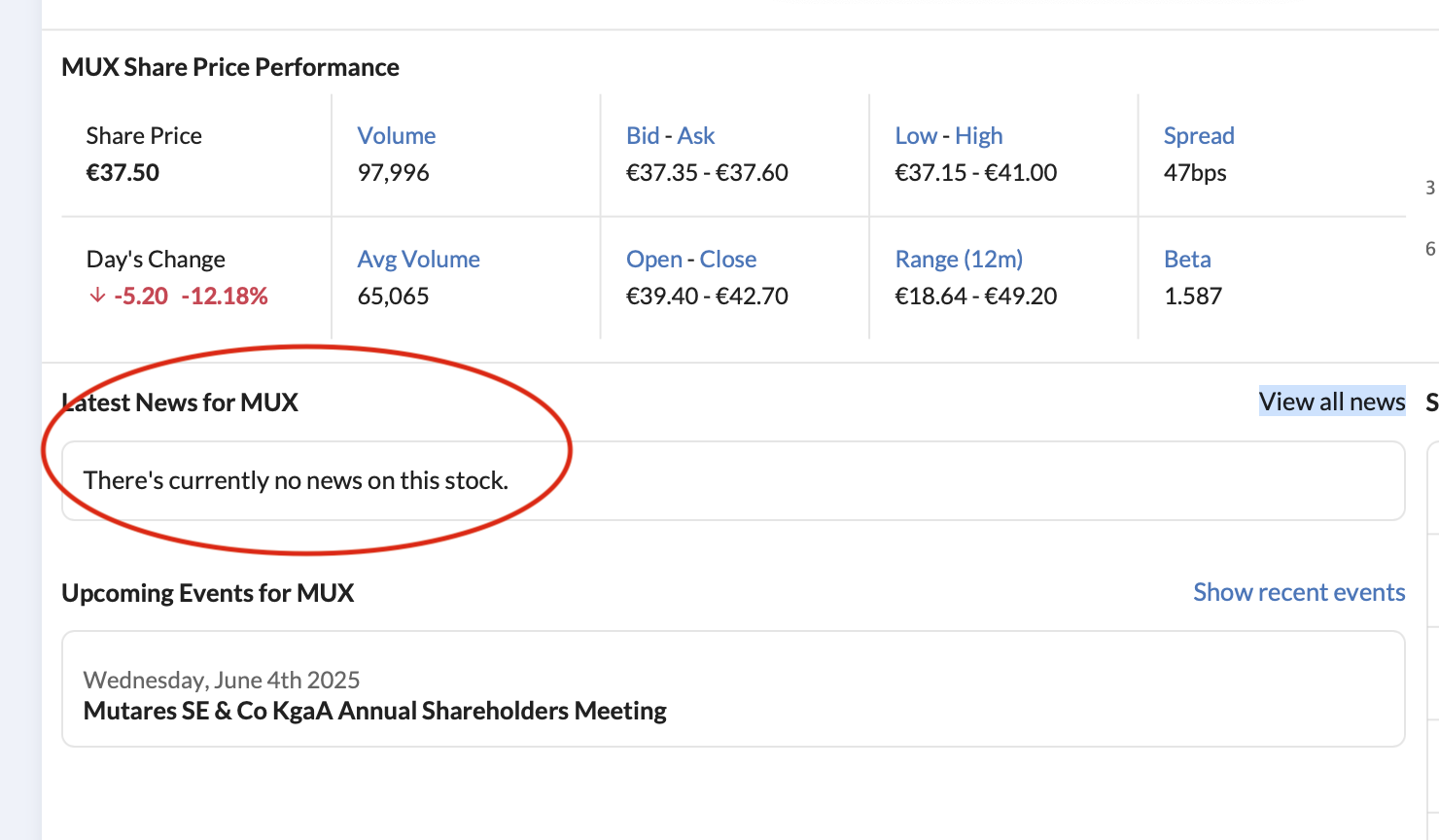The height and width of the screenshot is (840, 1439).
Task: Select the €18.64 - €49.20 range value
Action: click(x=975, y=297)
